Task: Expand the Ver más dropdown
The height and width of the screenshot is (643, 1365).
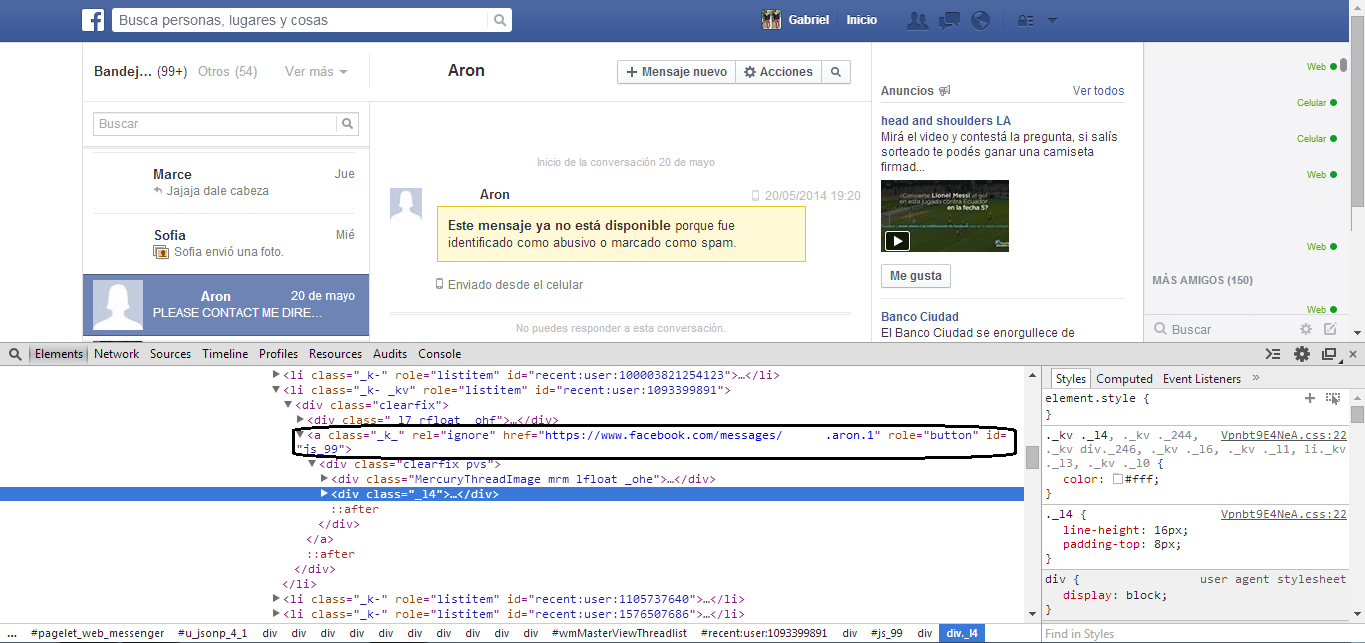Action: pyautogui.click(x=316, y=72)
